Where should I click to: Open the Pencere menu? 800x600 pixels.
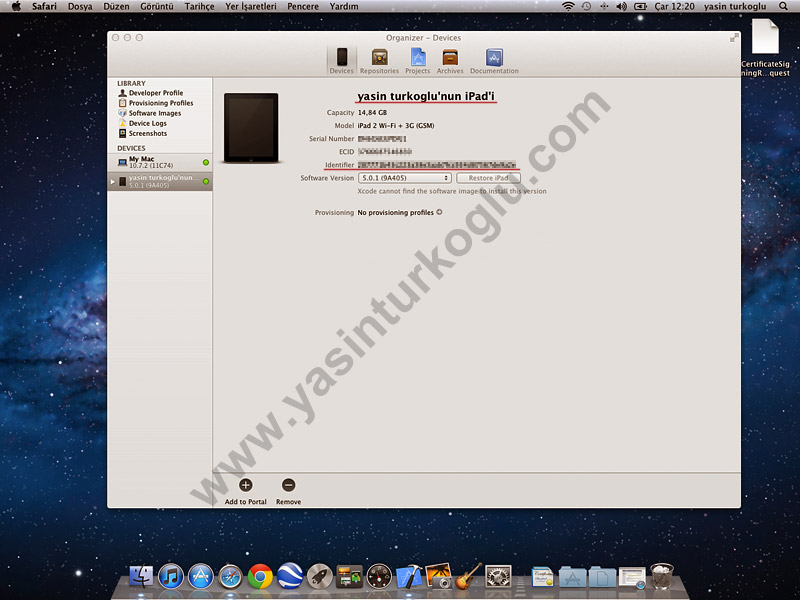(303, 6)
